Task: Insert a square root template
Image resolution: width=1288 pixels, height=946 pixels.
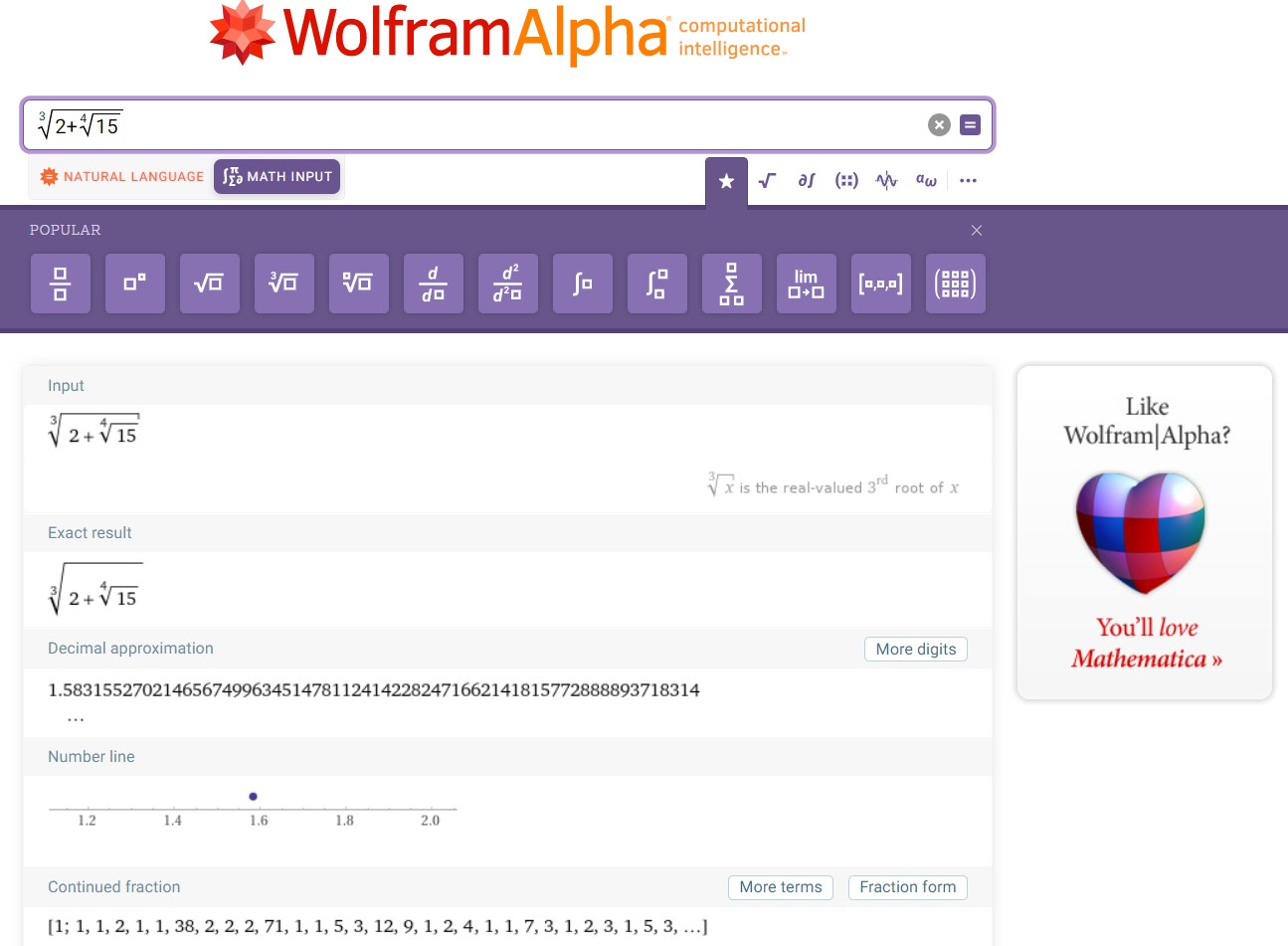Action: 210,284
